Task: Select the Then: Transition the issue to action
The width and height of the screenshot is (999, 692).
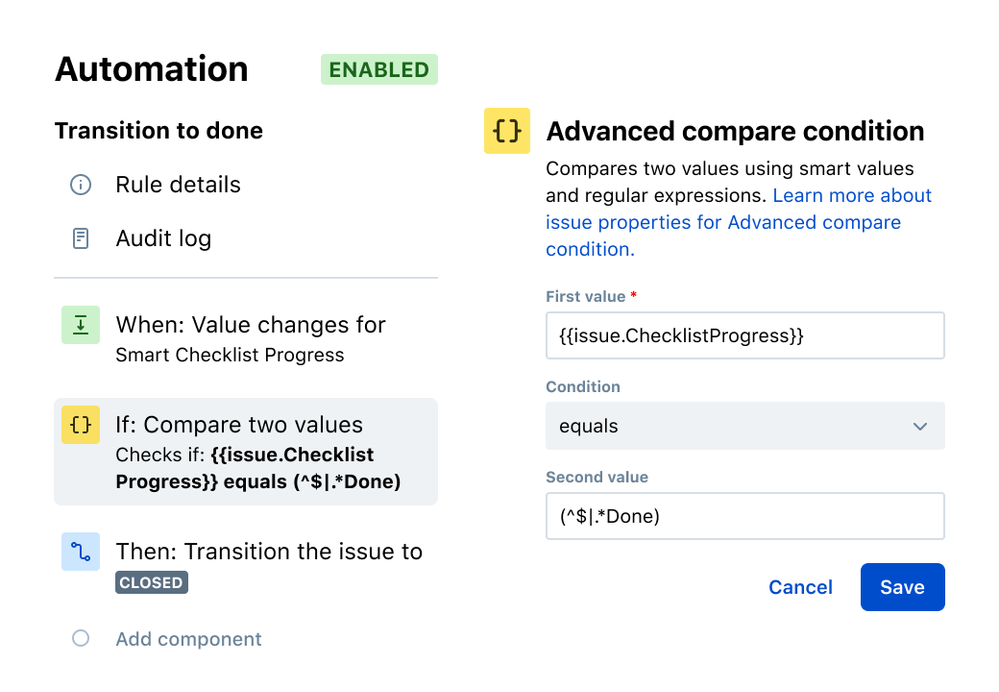Action: pos(269,552)
